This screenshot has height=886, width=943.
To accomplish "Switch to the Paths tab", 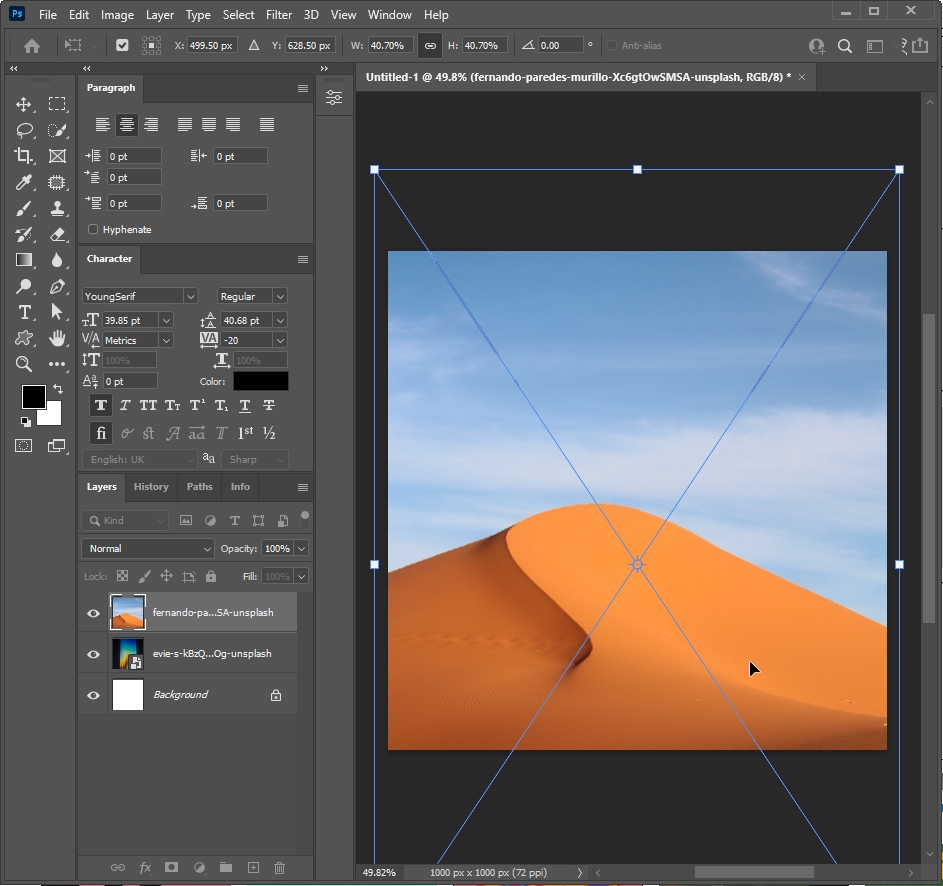I will [x=199, y=487].
